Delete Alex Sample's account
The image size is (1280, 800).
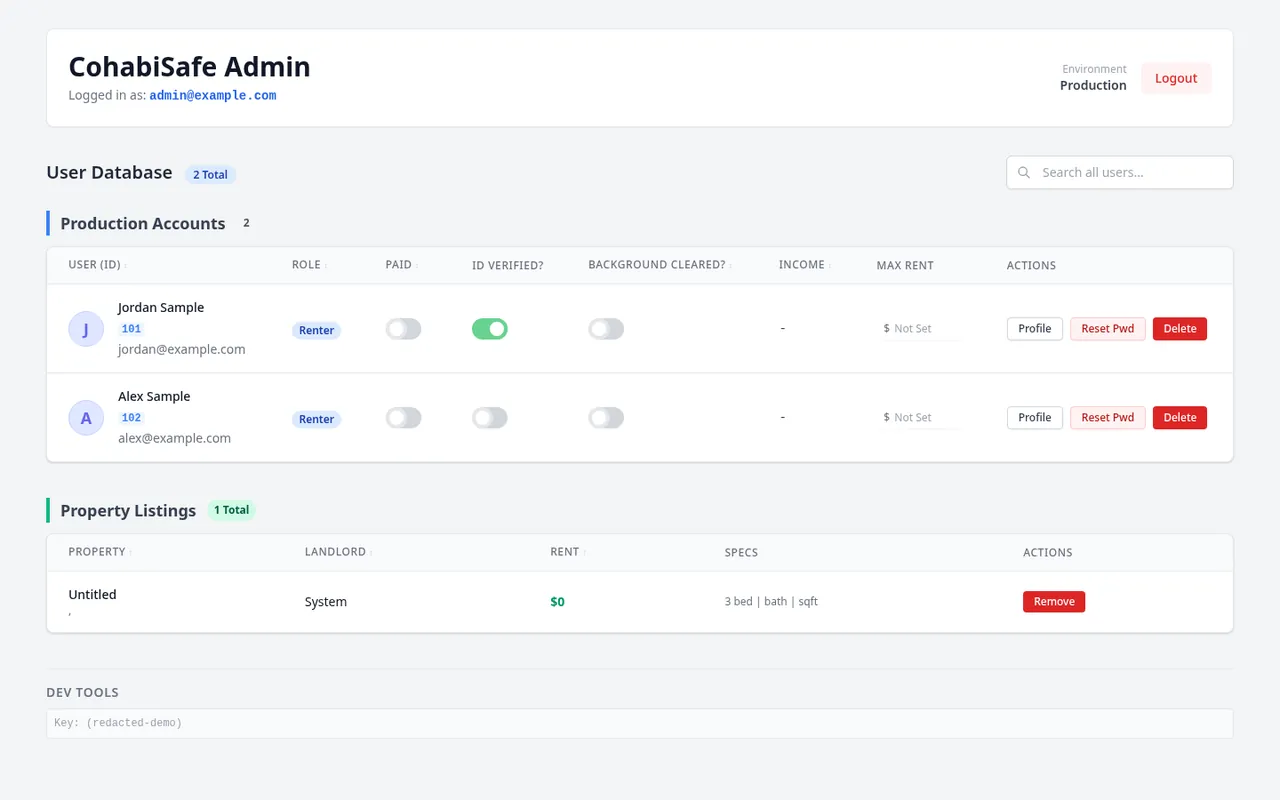[1180, 418]
